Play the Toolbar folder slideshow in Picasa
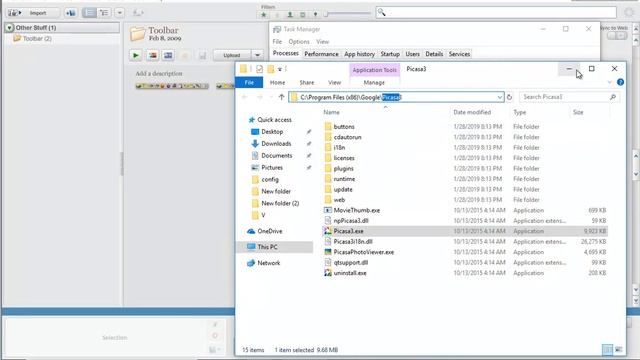Image resolution: width=640 pixels, height=360 pixels. click(x=136, y=56)
